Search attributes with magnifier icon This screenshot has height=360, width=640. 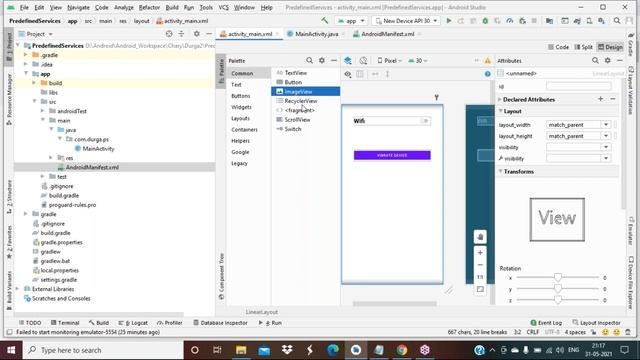(x=595, y=60)
